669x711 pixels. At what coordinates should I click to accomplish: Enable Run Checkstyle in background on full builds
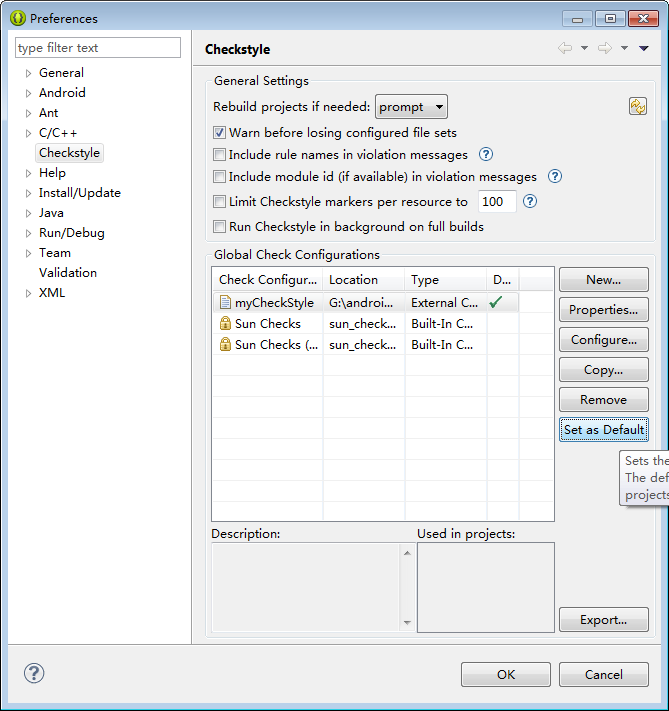220,226
